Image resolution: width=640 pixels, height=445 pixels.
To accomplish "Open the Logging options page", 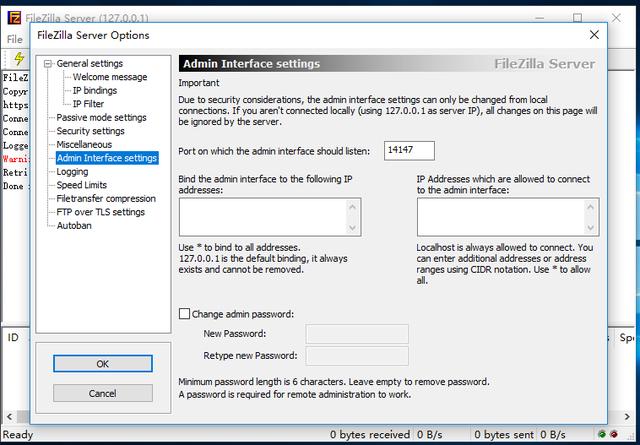I will coord(72,171).
